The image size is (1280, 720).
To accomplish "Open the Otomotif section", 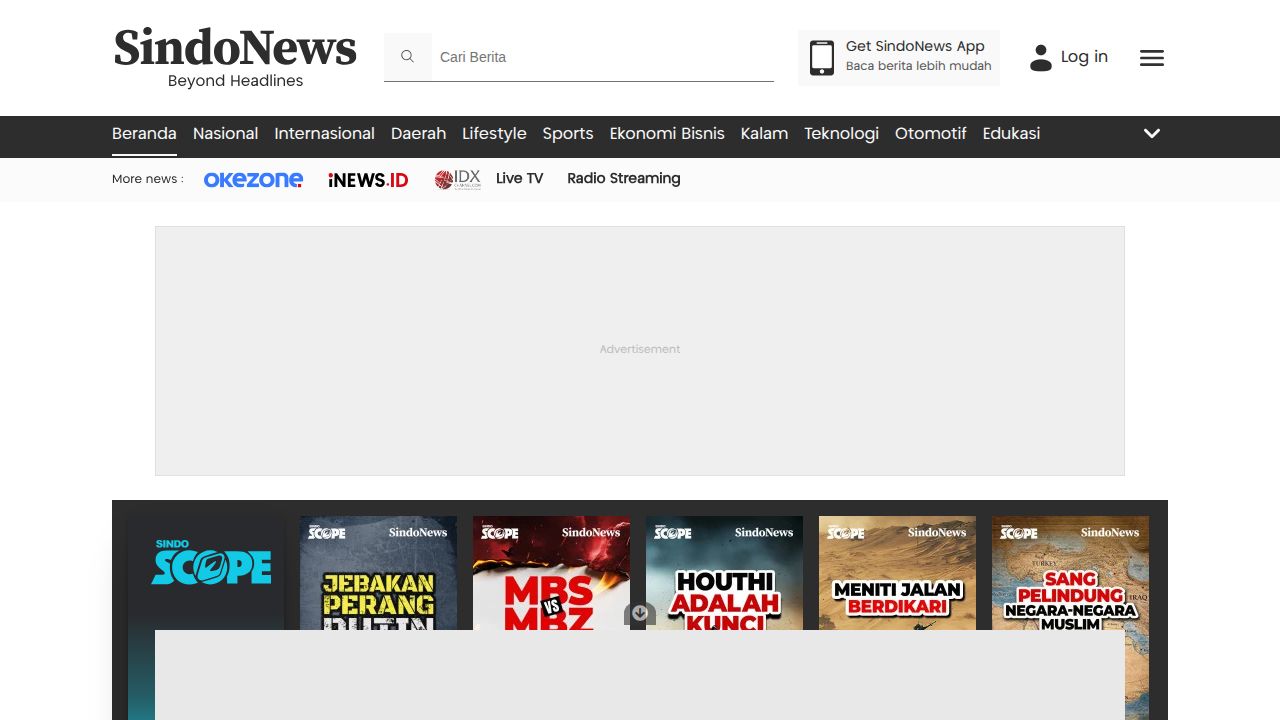I will (x=930, y=134).
